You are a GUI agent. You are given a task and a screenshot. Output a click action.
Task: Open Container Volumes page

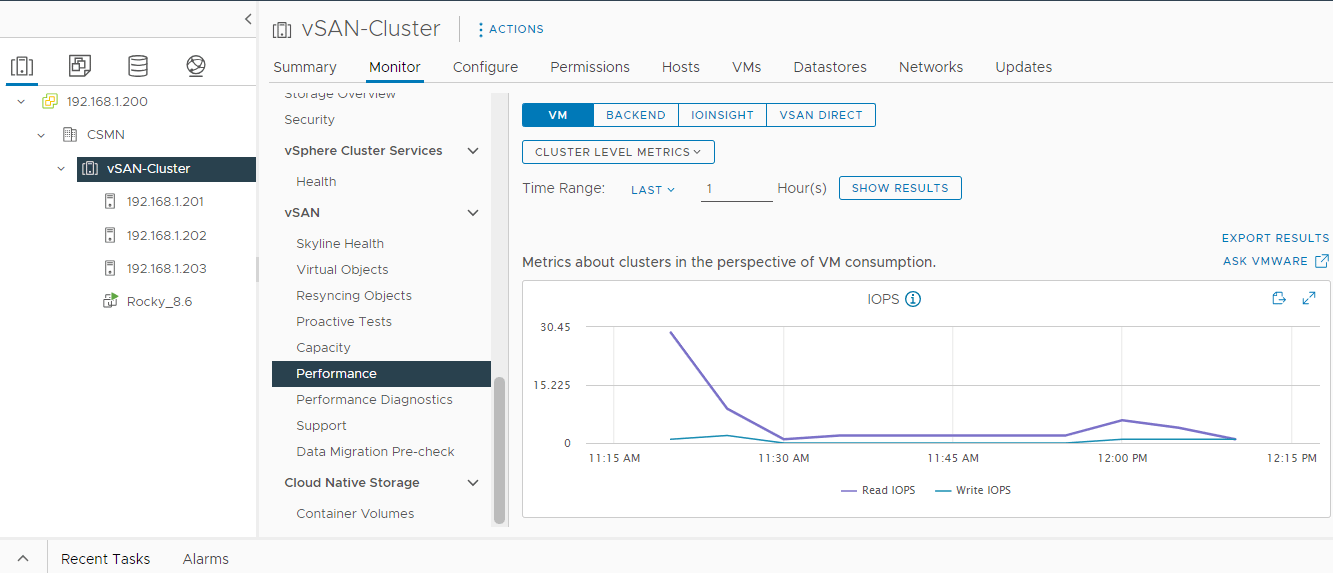(355, 514)
